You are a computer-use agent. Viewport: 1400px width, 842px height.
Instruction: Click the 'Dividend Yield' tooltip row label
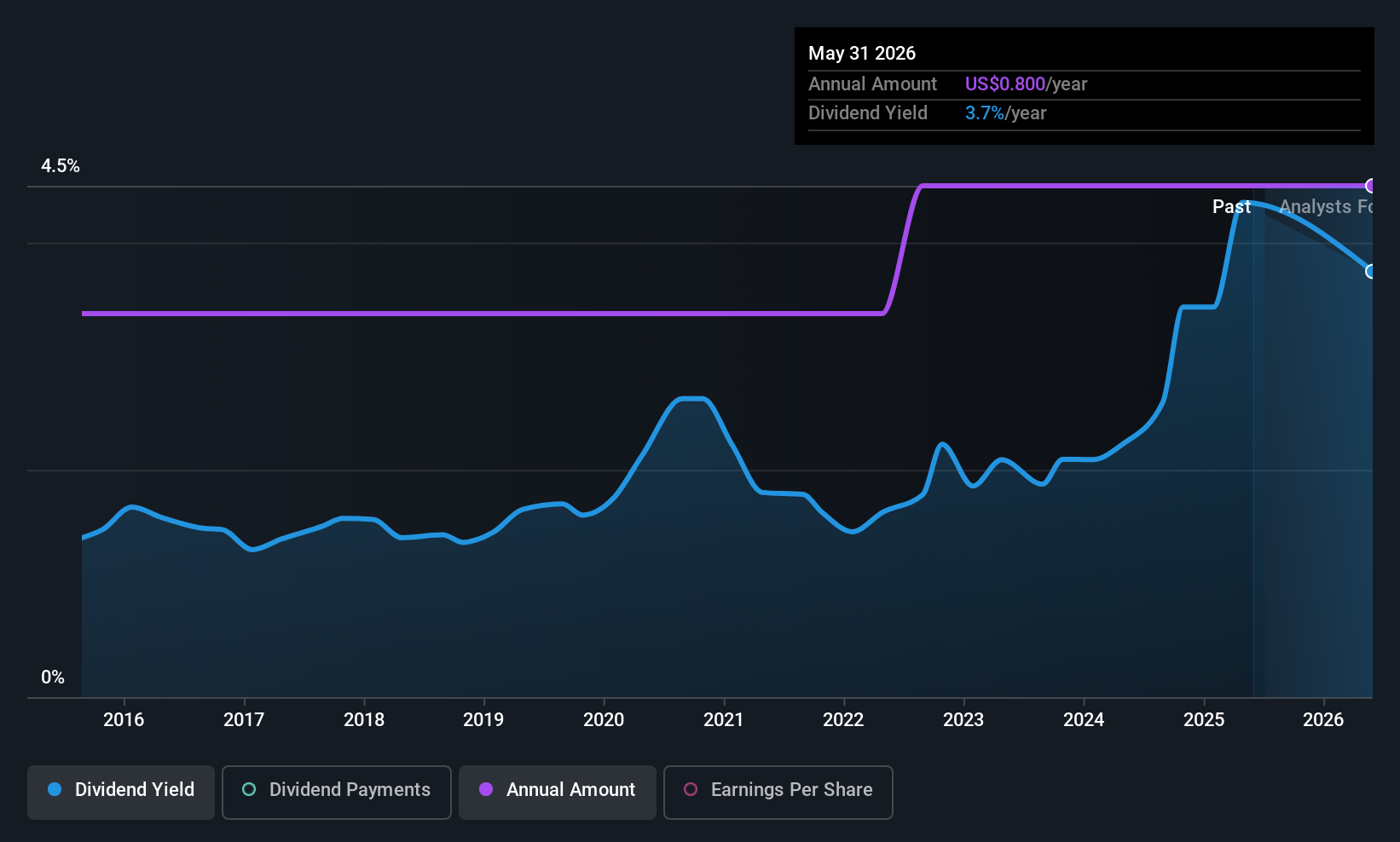(868, 113)
